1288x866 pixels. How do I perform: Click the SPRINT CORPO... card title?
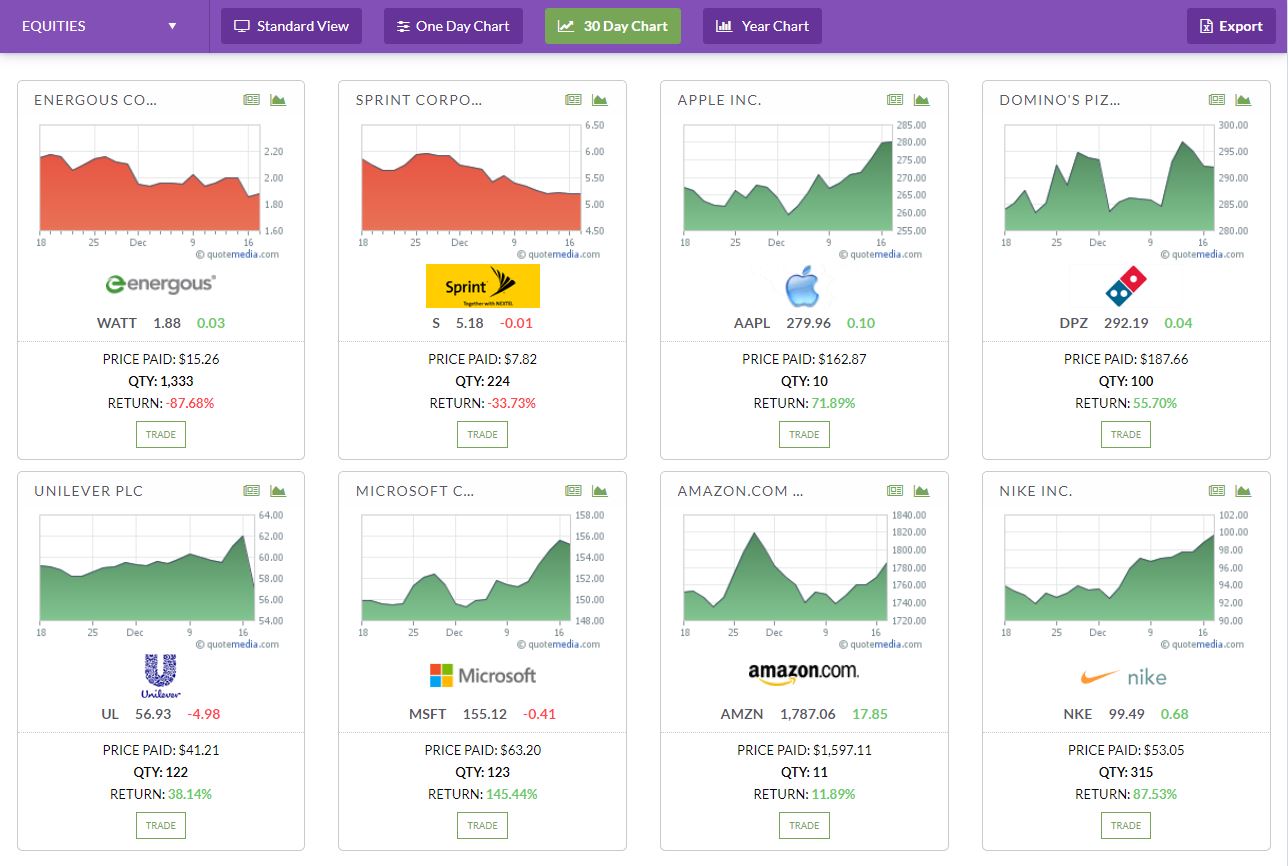pos(419,100)
